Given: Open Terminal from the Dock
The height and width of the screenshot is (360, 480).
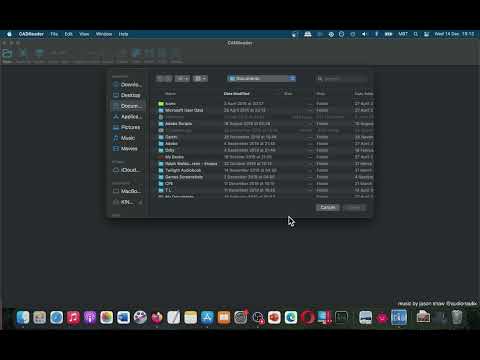Looking at the screenshot, I should pos(341,317).
